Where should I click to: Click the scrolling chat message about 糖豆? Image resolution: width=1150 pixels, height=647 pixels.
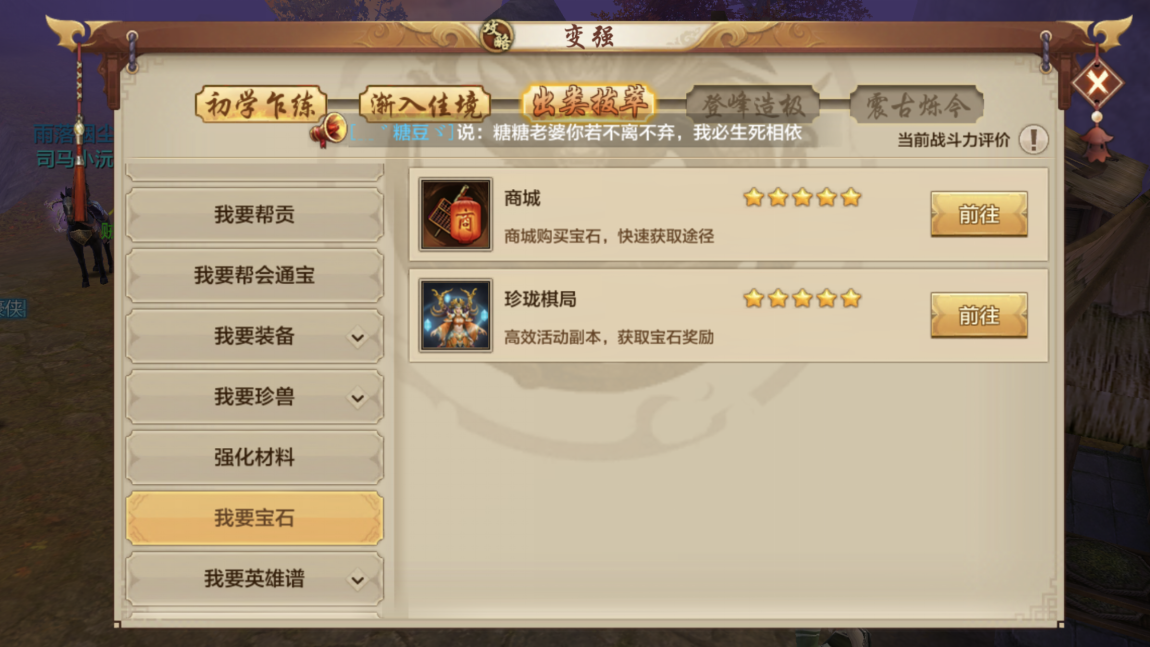pos(576,133)
